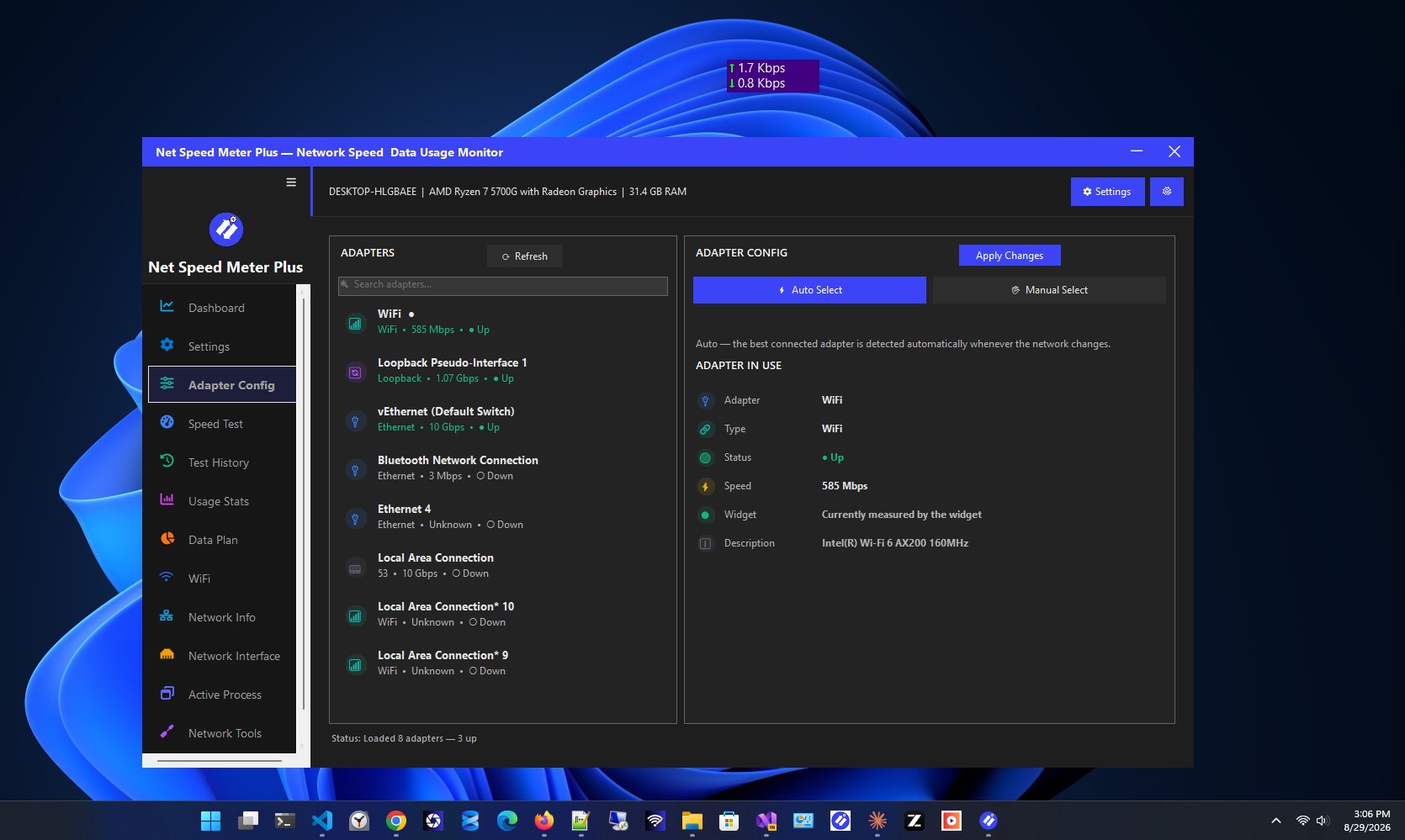Click the Intel(R) Wi-Fi 6 AX200 160MHz description
The width and height of the screenshot is (1405, 840).
click(x=894, y=543)
